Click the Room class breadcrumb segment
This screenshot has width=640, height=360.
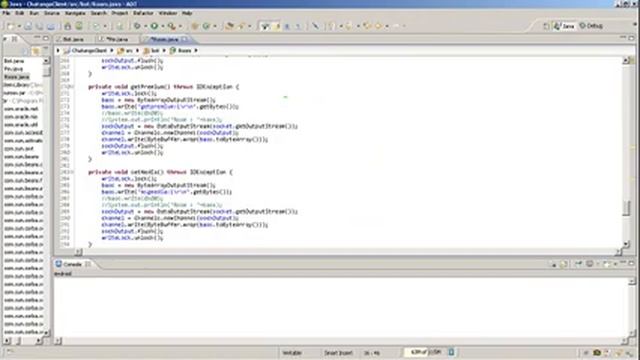[180, 51]
